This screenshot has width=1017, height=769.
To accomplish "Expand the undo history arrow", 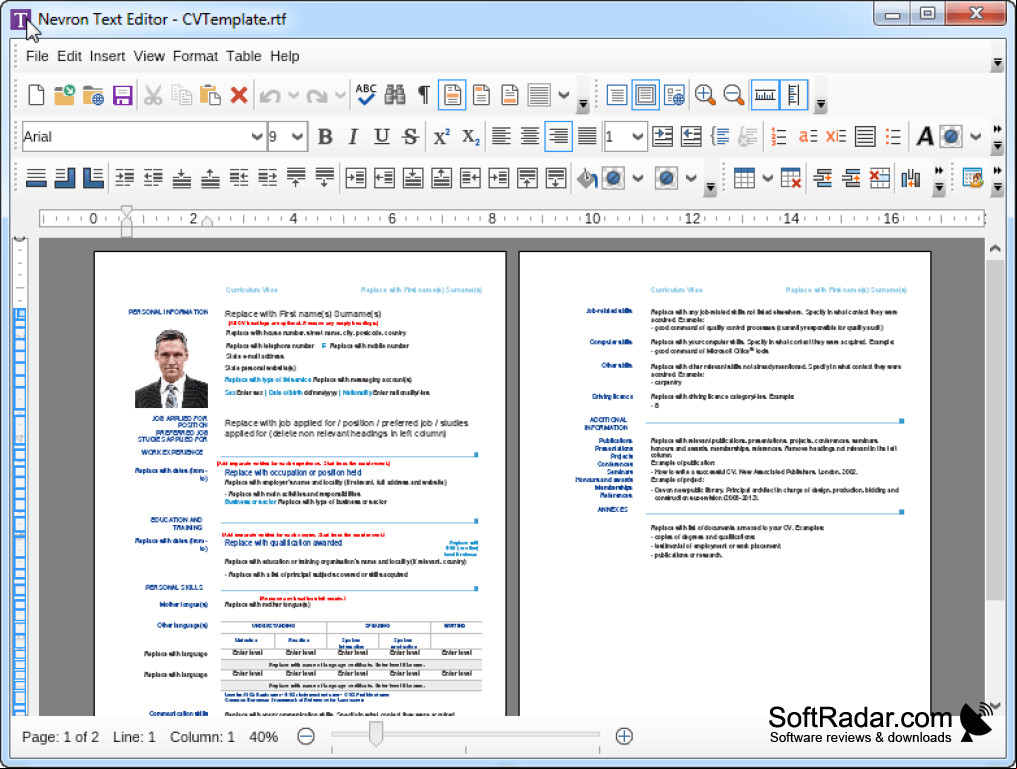I will point(293,95).
